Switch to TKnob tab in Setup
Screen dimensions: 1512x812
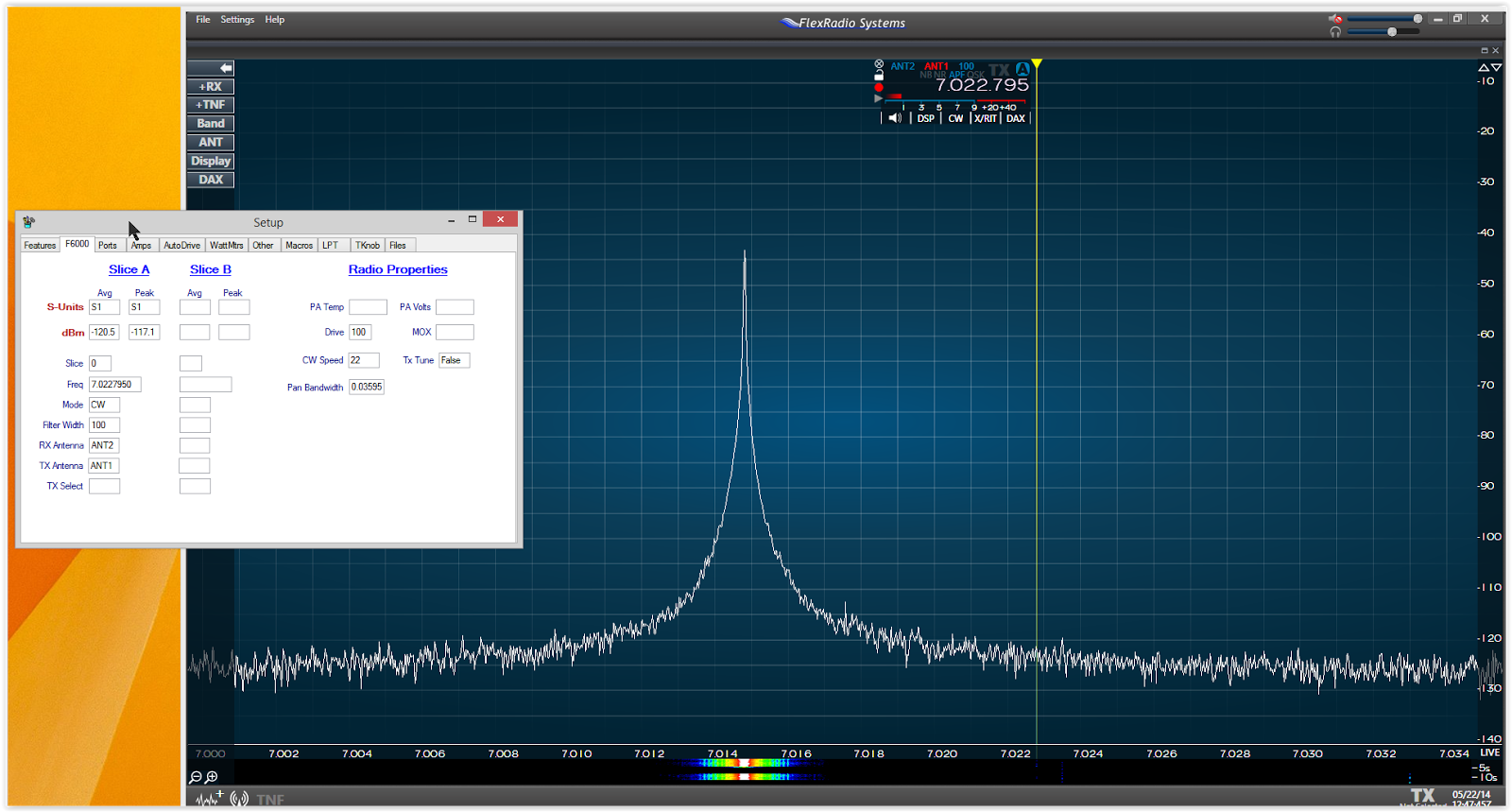coord(368,245)
